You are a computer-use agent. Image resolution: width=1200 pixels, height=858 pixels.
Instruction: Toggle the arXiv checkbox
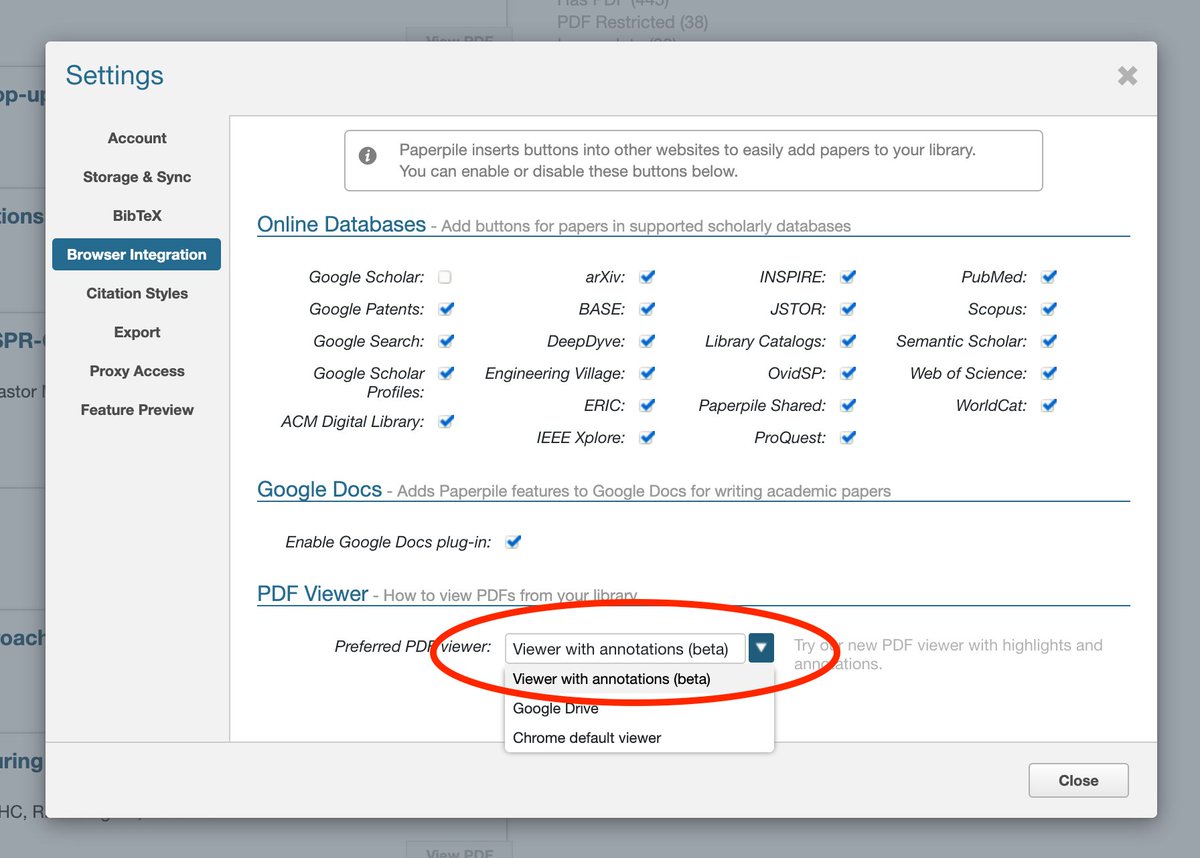point(648,277)
